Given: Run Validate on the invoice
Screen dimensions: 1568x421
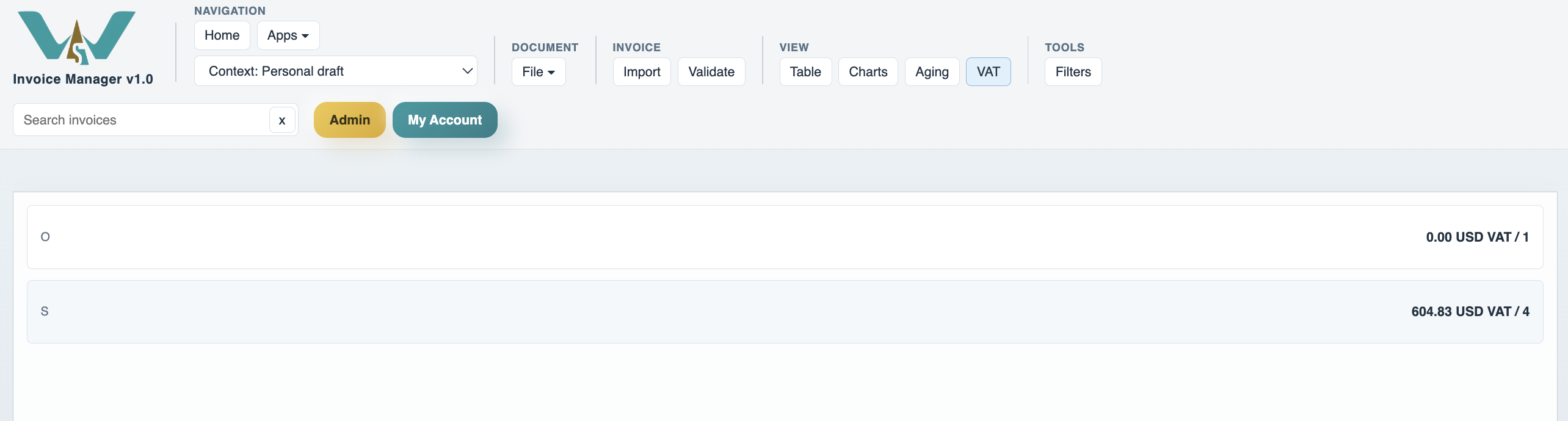Looking at the screenshot, I should 711,72.
